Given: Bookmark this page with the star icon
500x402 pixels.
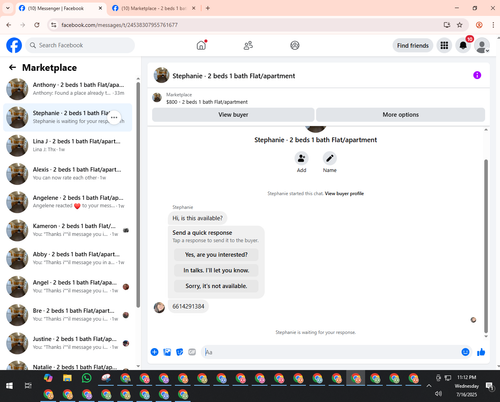Looking at the screenshot, I should [460, 25].
